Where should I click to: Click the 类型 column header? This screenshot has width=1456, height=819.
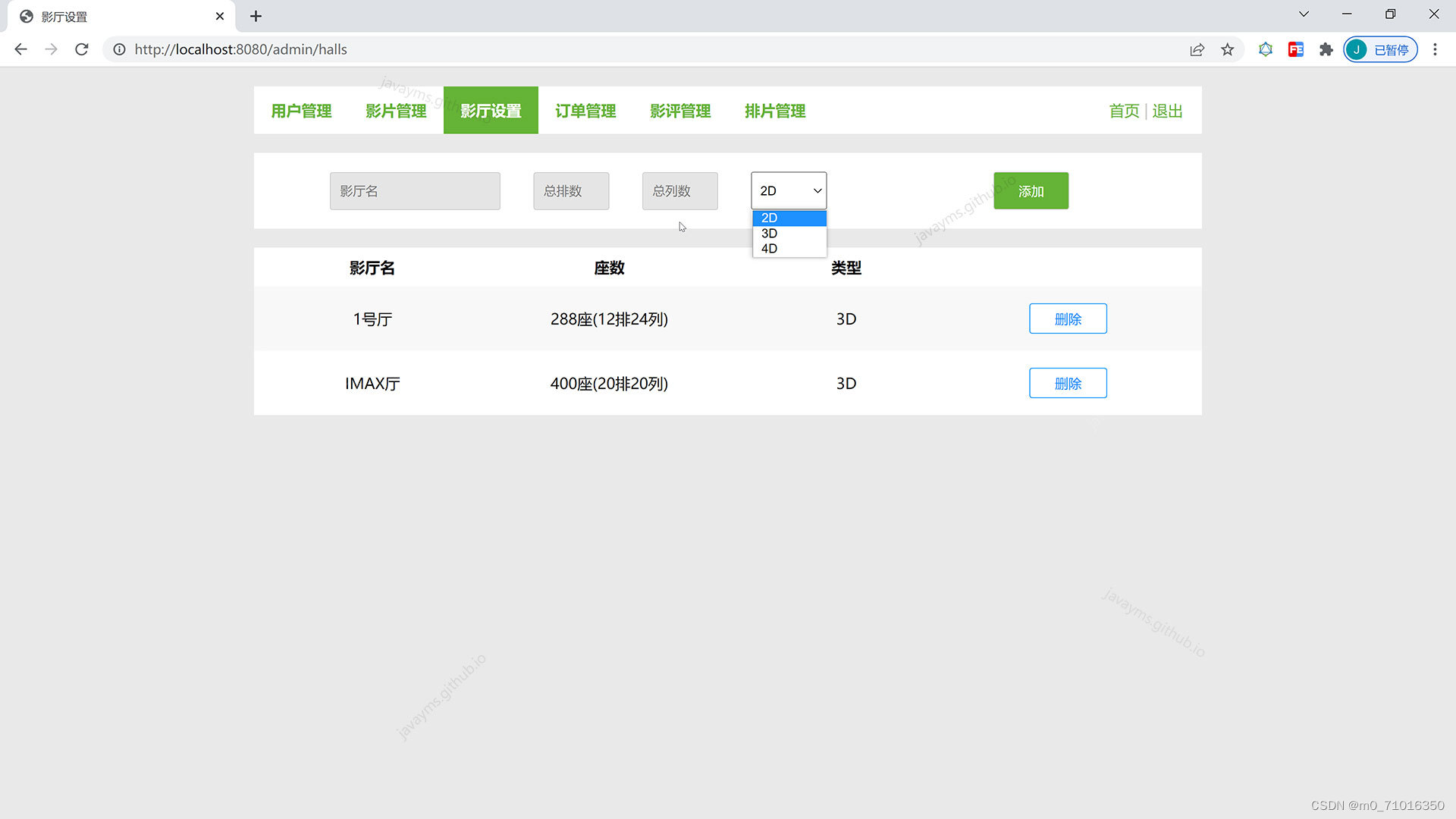pyautogui.click(x=846, y=268)
